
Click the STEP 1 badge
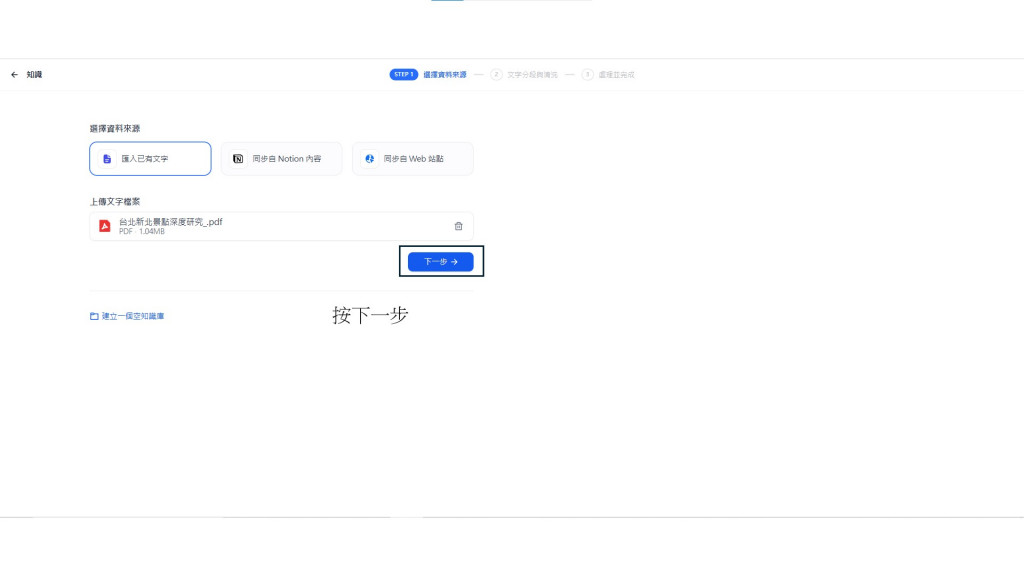click(404, 74)
